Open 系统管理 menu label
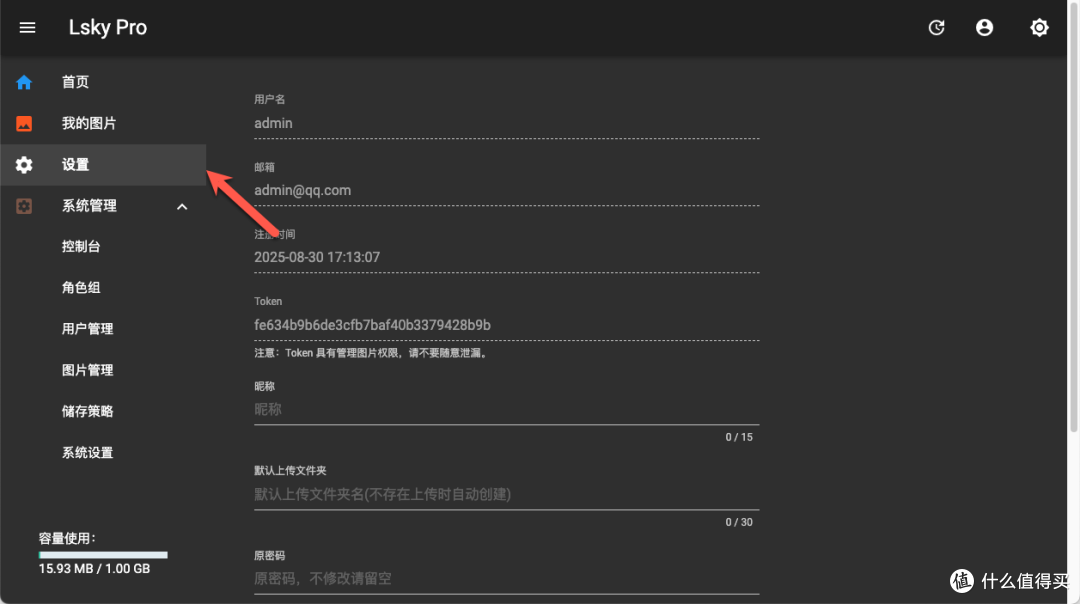Screen dimensions: 1080x604 tap(89, 206)
